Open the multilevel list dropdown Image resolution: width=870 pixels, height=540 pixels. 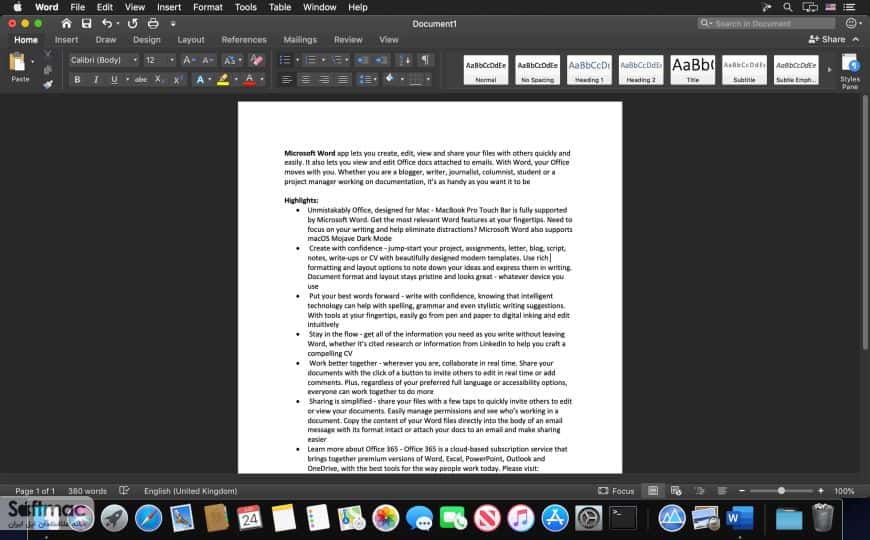(x=347, y=60)
